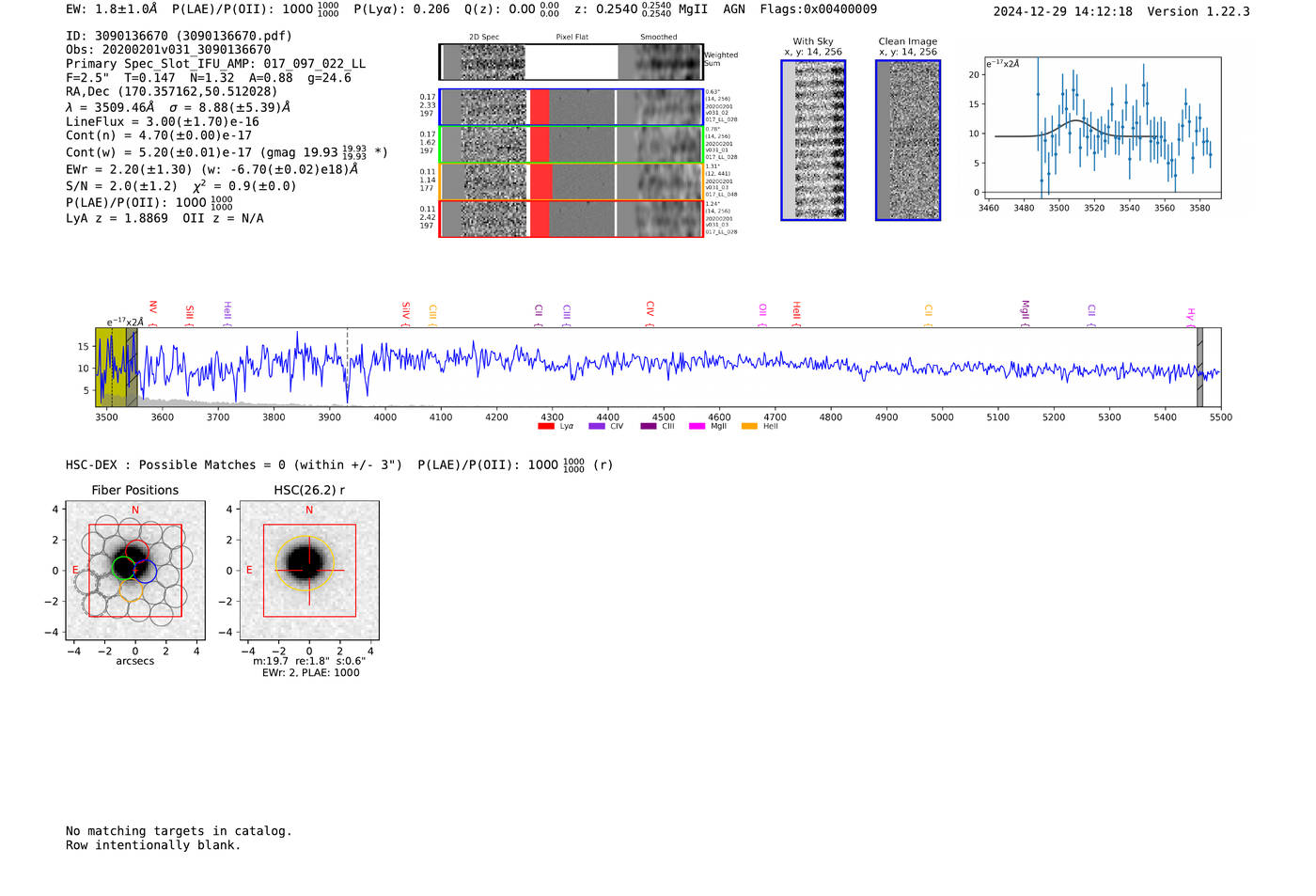Click the 'S/N = 2.0(±1.2)' text

121,186
